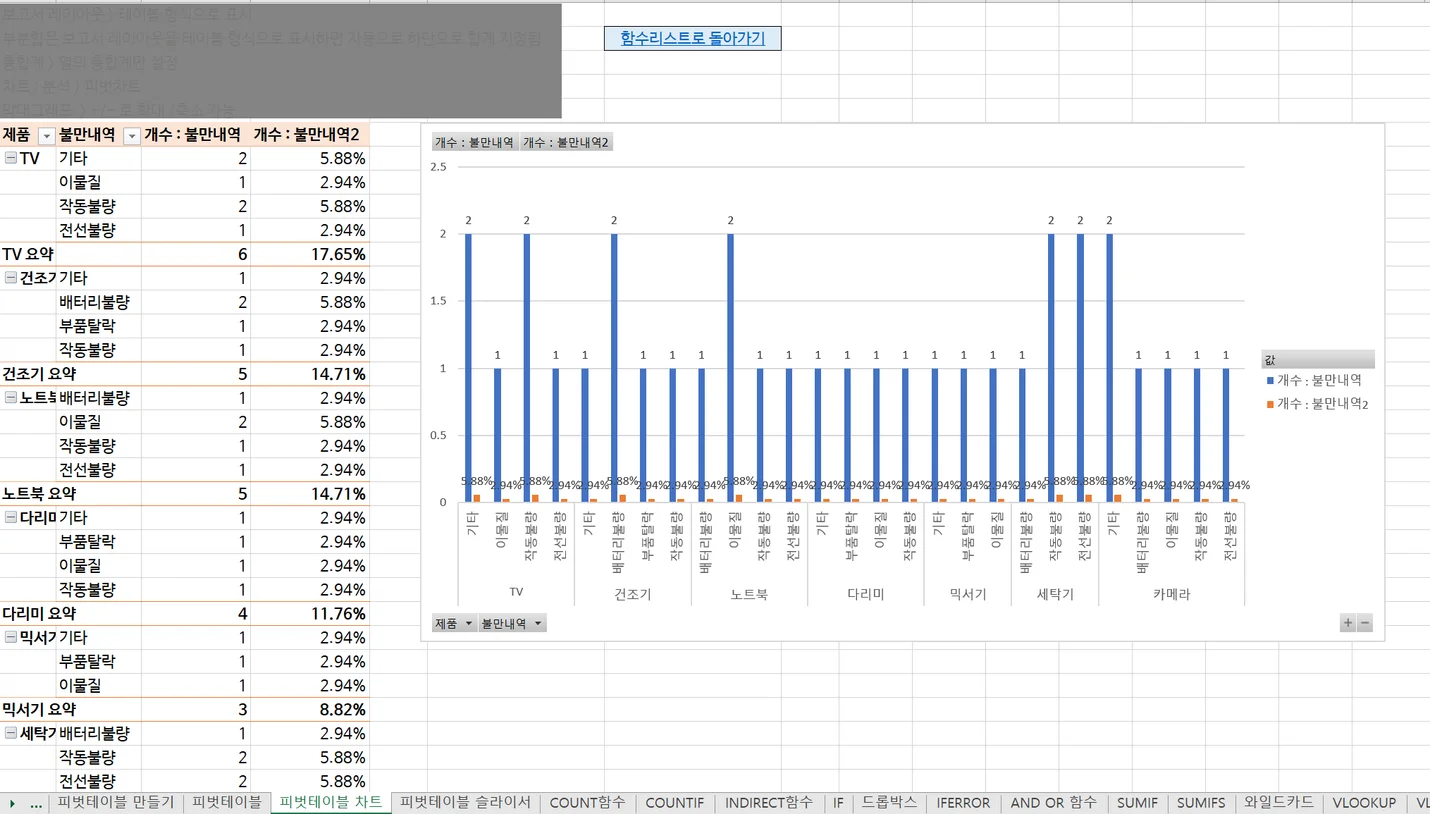Open the AND OR 함수 sheet tab
Image resolution: width=1430 pixels, height=814 pixels.
pos(1053,803)
